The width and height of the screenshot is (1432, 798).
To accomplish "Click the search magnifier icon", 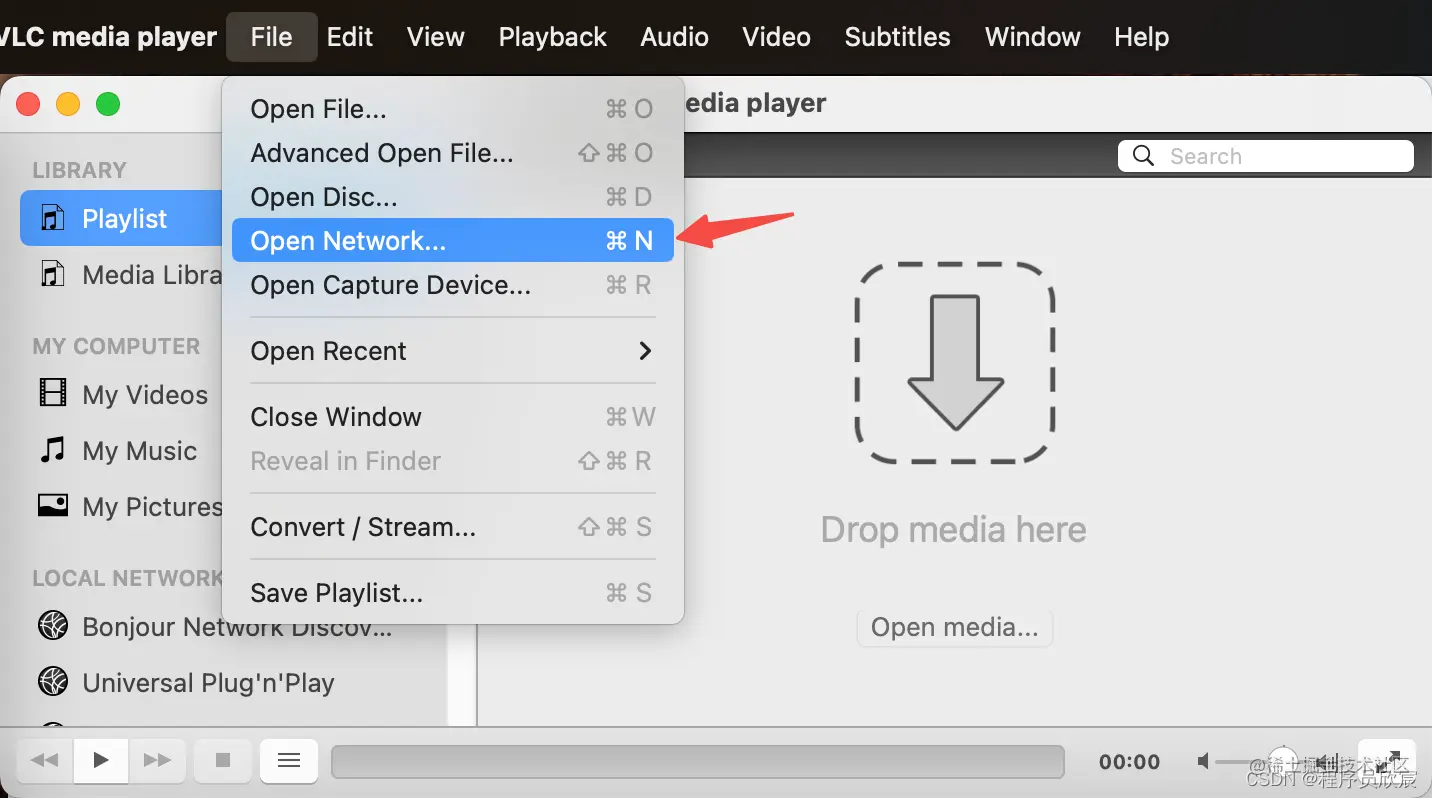I will click(x=1143, y=156).
